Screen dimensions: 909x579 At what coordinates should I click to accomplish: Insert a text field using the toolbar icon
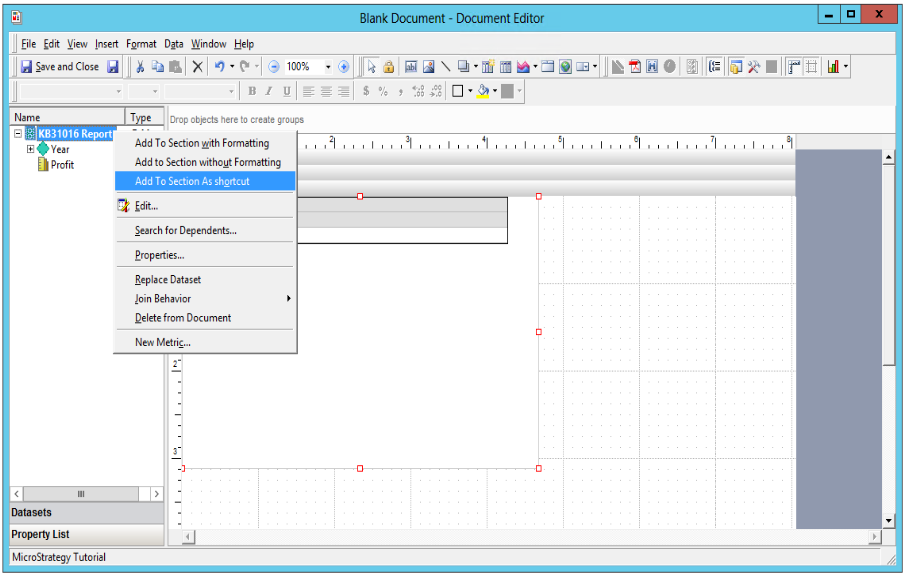coord(413,67)
